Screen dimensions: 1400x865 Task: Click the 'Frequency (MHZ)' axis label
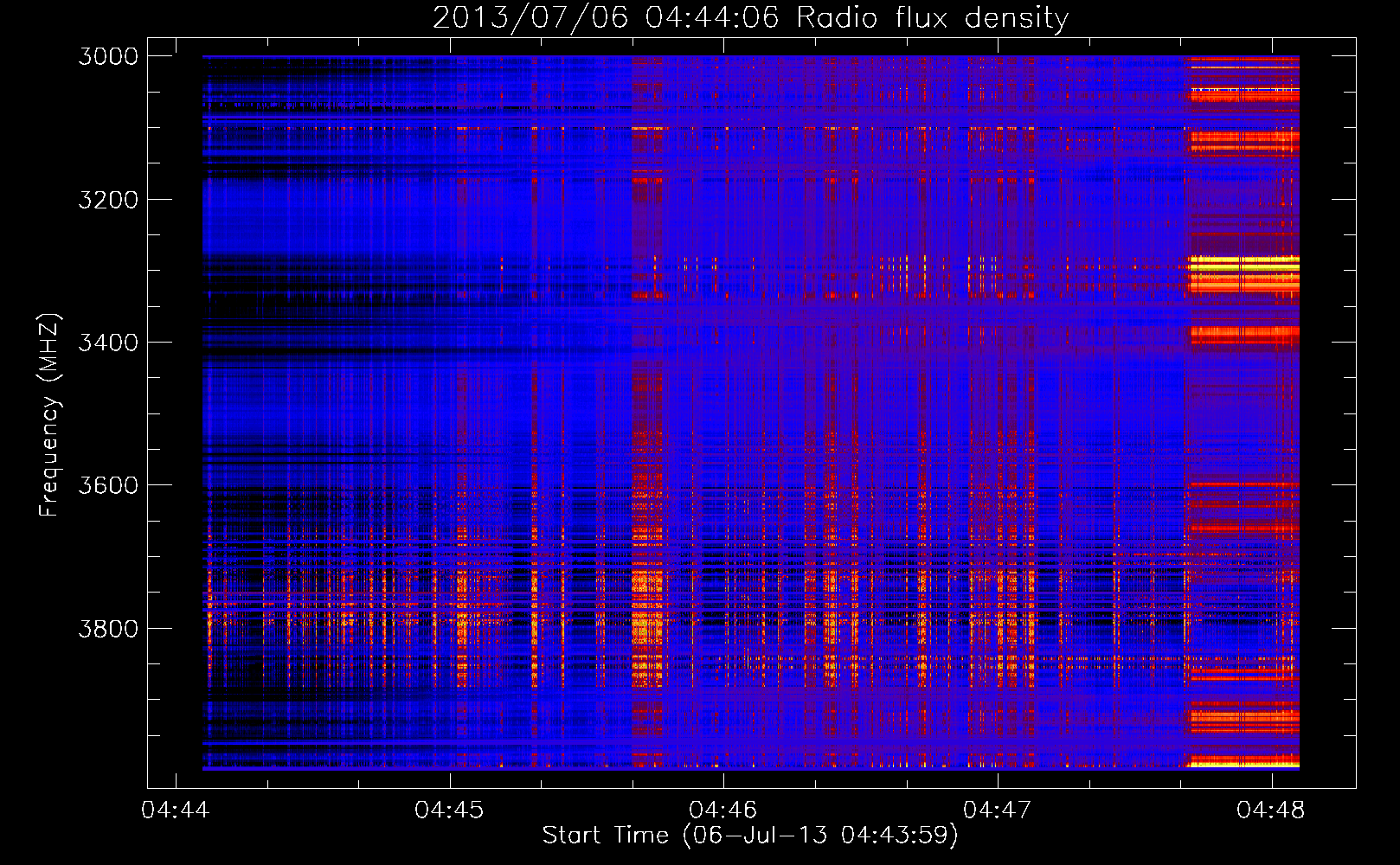click(49, 415)
